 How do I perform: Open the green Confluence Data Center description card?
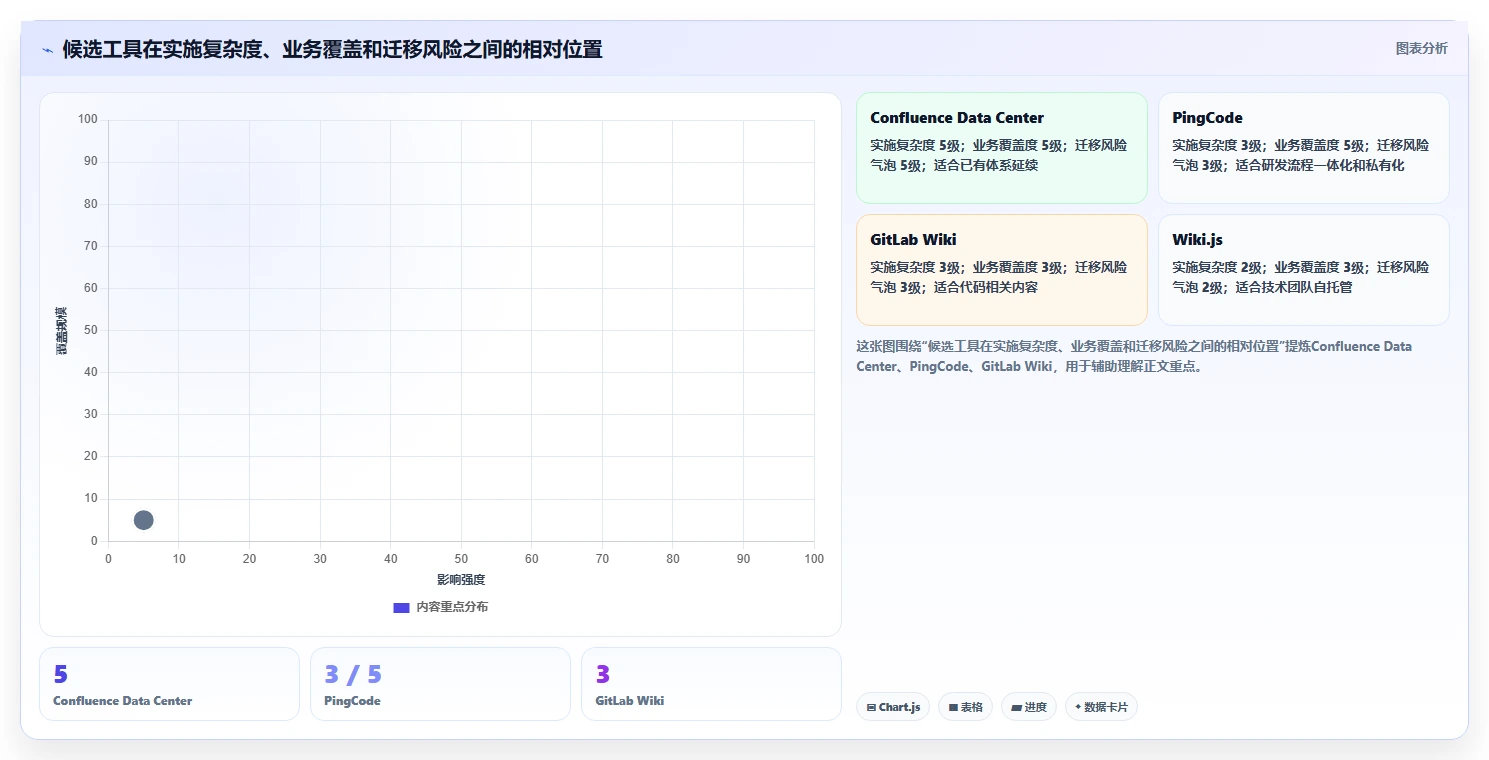click(x=1001, y=148)
